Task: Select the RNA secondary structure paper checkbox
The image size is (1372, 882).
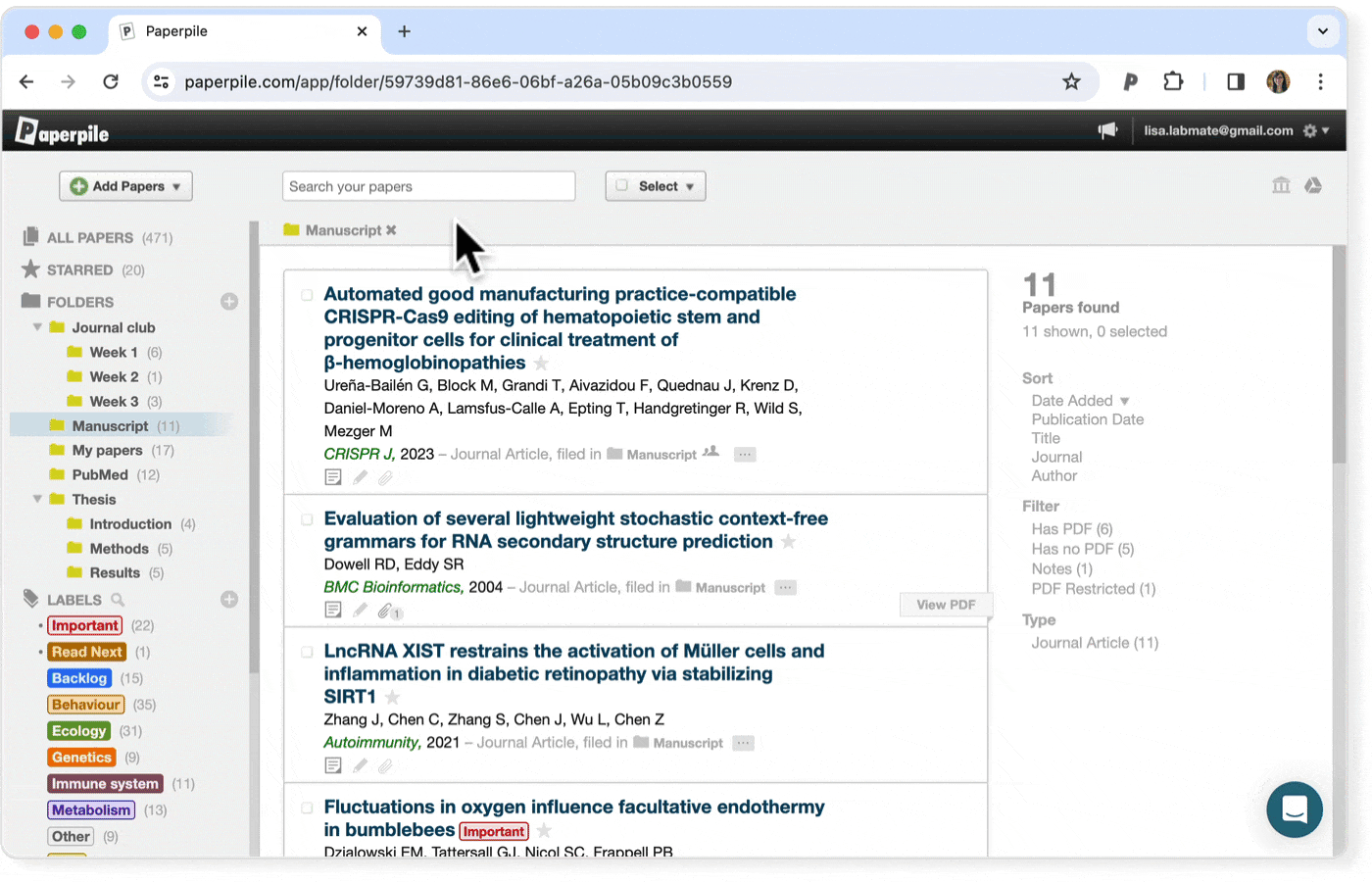Action: coord(307,519)
